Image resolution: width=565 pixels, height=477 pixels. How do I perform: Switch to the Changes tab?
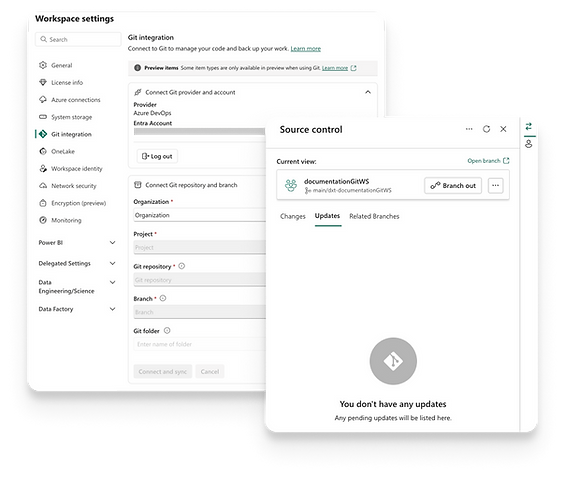click(x=293, y=217)
